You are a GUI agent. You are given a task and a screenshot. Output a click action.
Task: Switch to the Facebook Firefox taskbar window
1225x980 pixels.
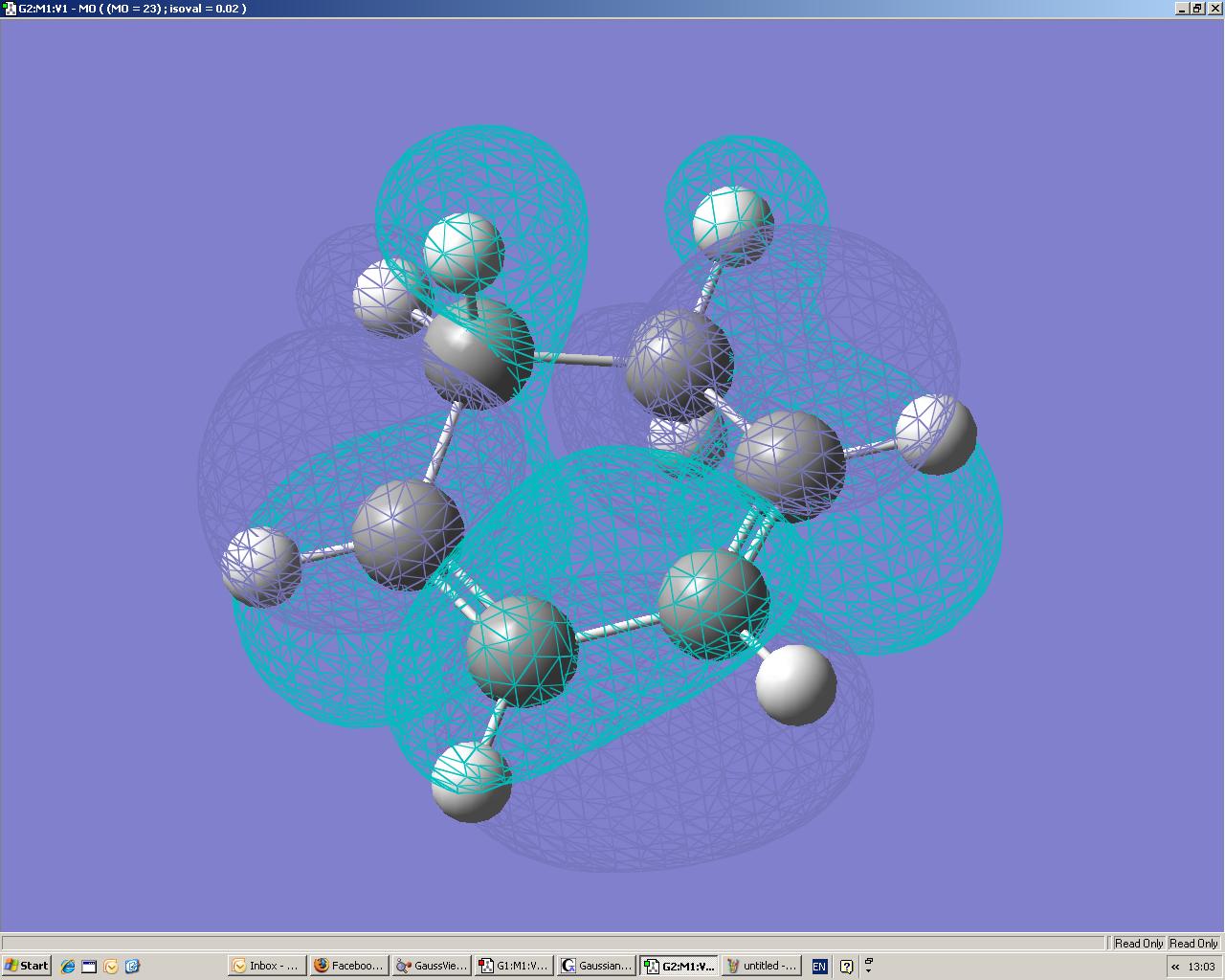coord(349,966)
